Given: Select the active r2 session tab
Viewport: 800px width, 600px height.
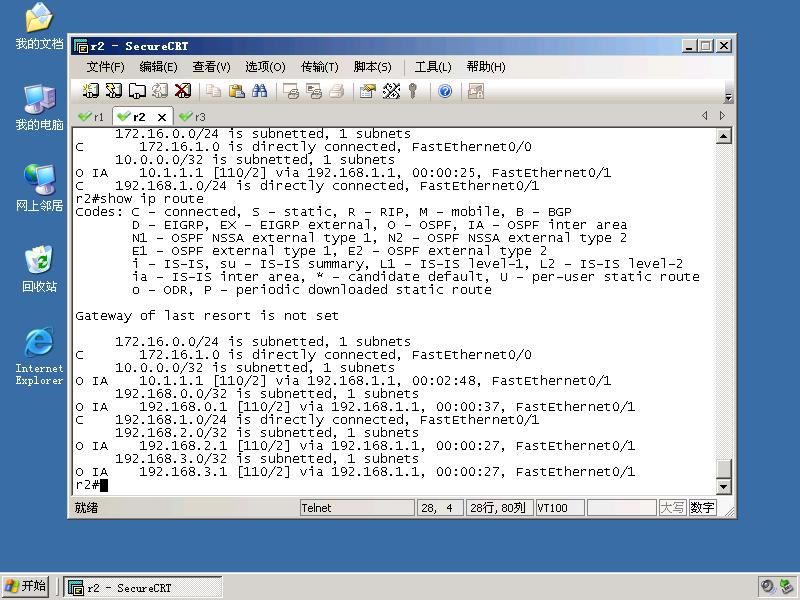Looking at the screenshot, I should click(138, 117).
